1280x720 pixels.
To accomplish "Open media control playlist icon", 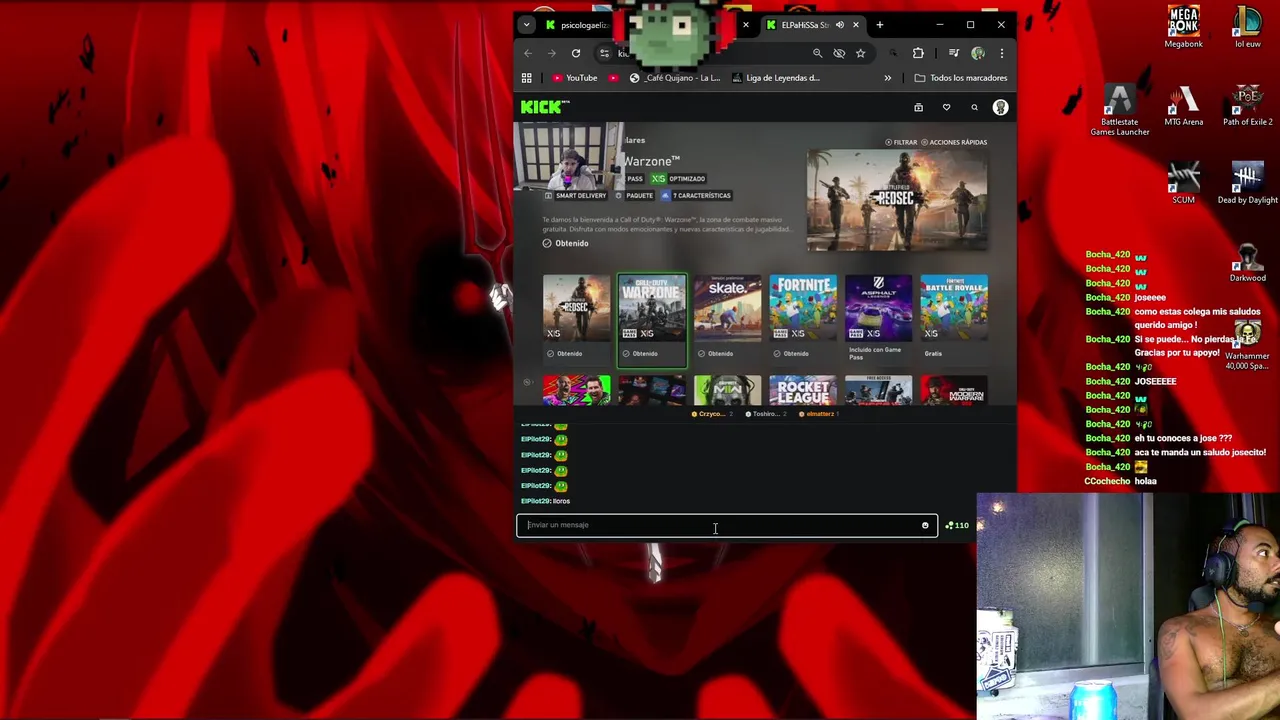I will (x=953, y=53).
